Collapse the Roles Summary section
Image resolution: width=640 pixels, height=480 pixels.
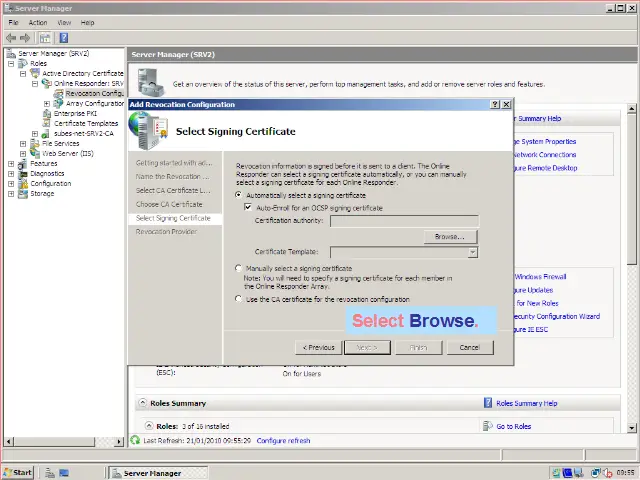click(141, 404)
